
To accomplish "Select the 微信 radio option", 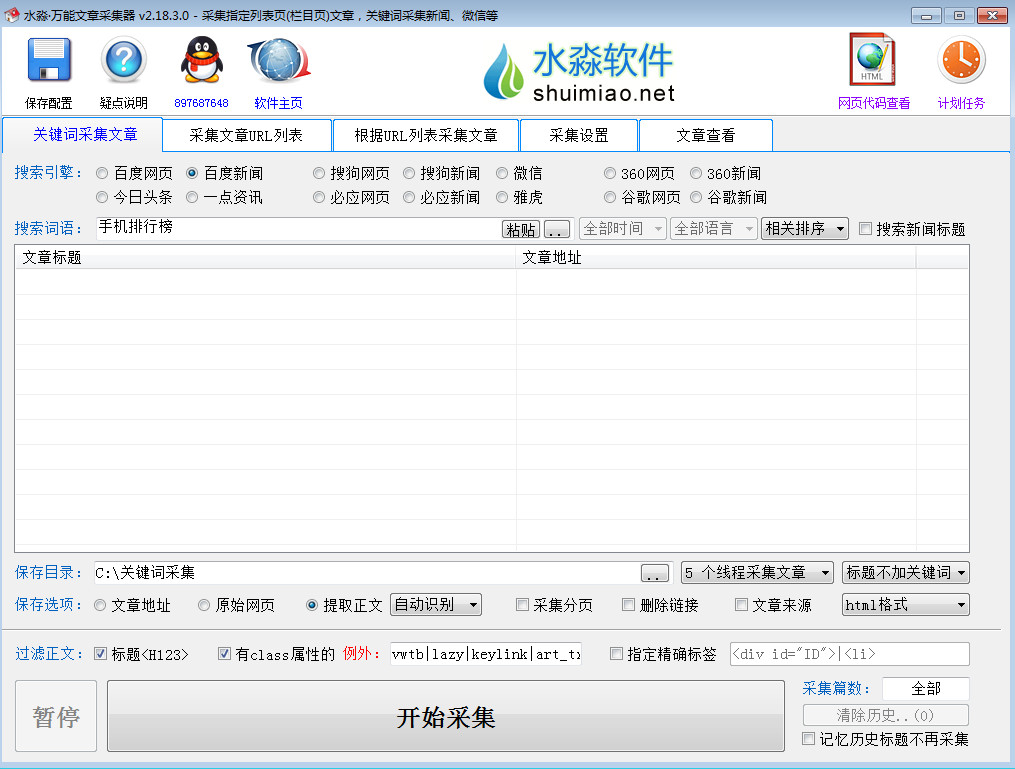I will point(502,173).
